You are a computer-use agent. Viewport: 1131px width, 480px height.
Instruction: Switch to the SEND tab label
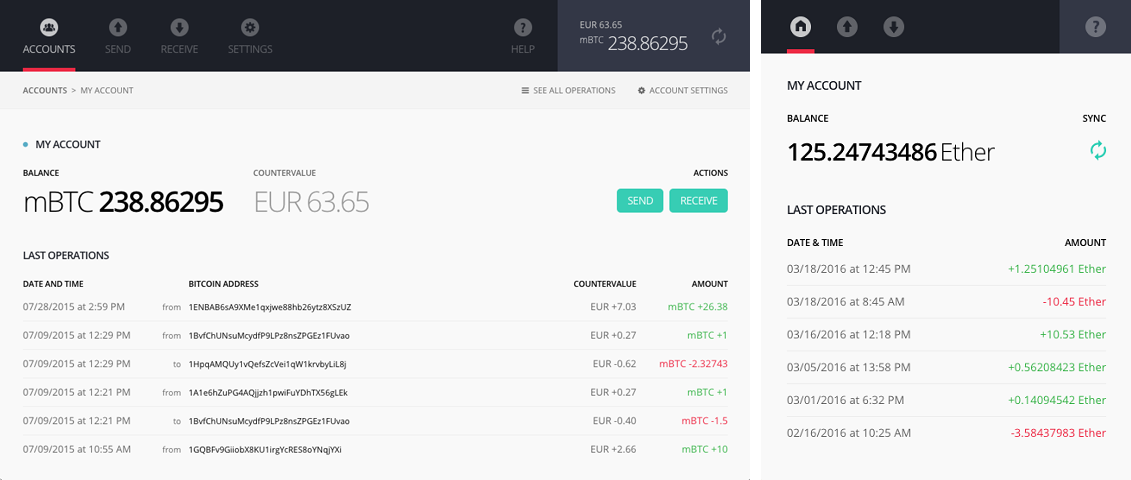pos(118,50)
